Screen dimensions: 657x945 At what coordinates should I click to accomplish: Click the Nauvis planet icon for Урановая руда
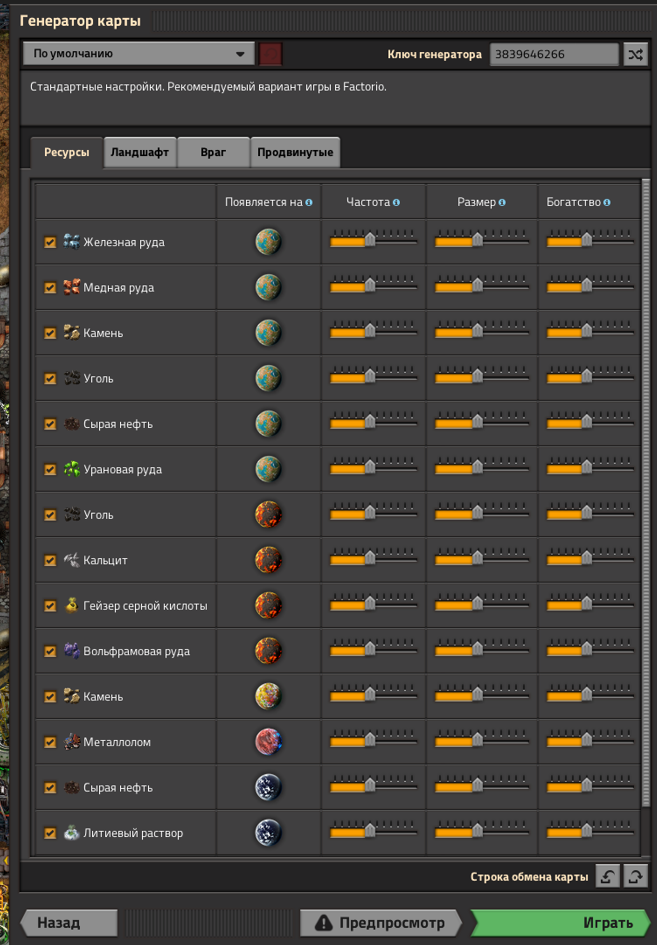pos(268,469)
